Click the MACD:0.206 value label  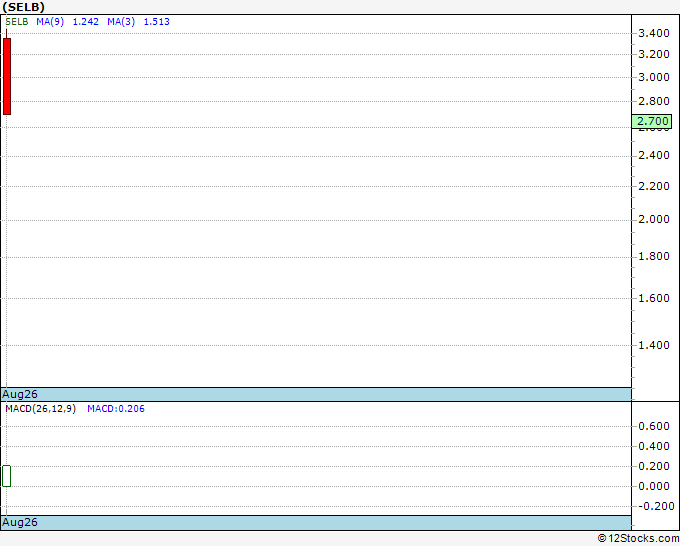[116, 409]
